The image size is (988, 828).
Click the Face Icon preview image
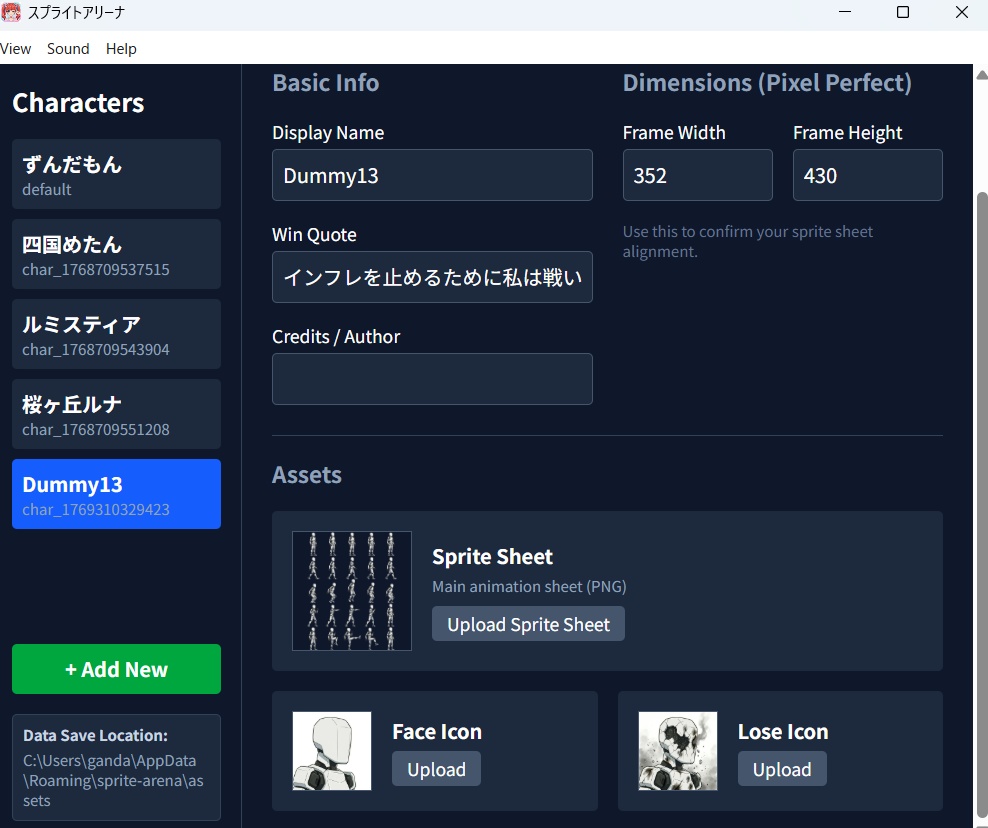point(331,751)
